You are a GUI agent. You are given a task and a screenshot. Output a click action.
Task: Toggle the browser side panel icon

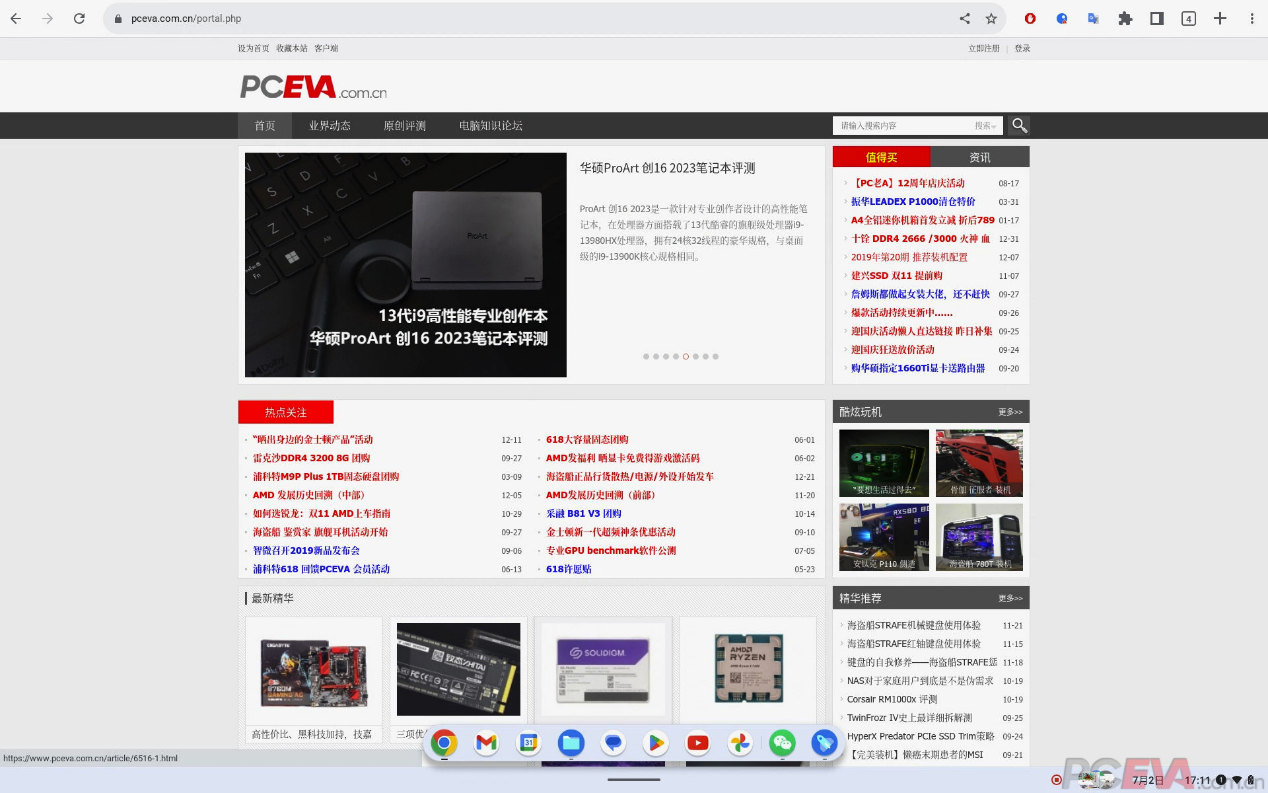point(1155,18)
